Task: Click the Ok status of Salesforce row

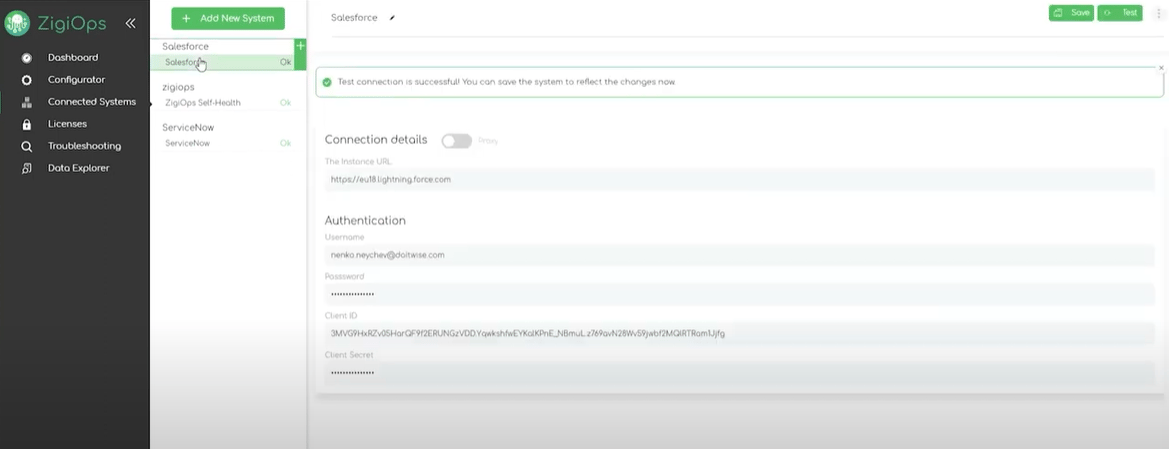Action: 286,63
